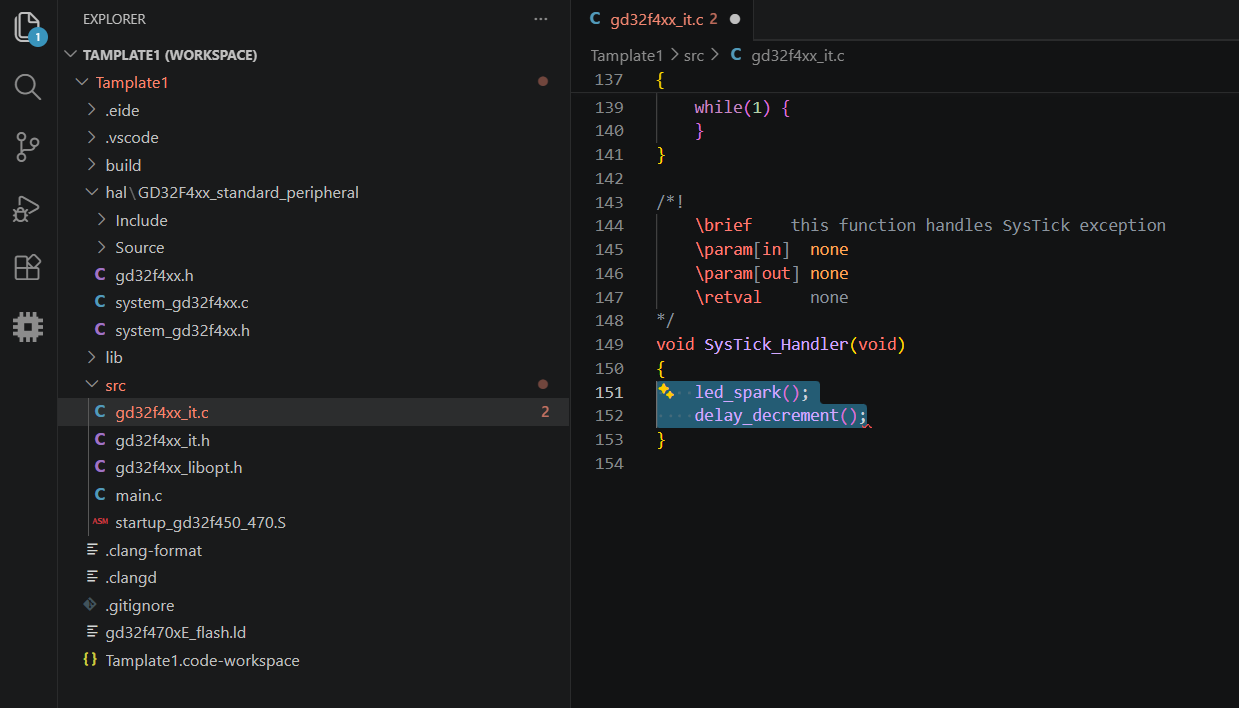Viewport: 1239px width, 708px height.
Task: Expand the build folder
Action: [92, 165]
